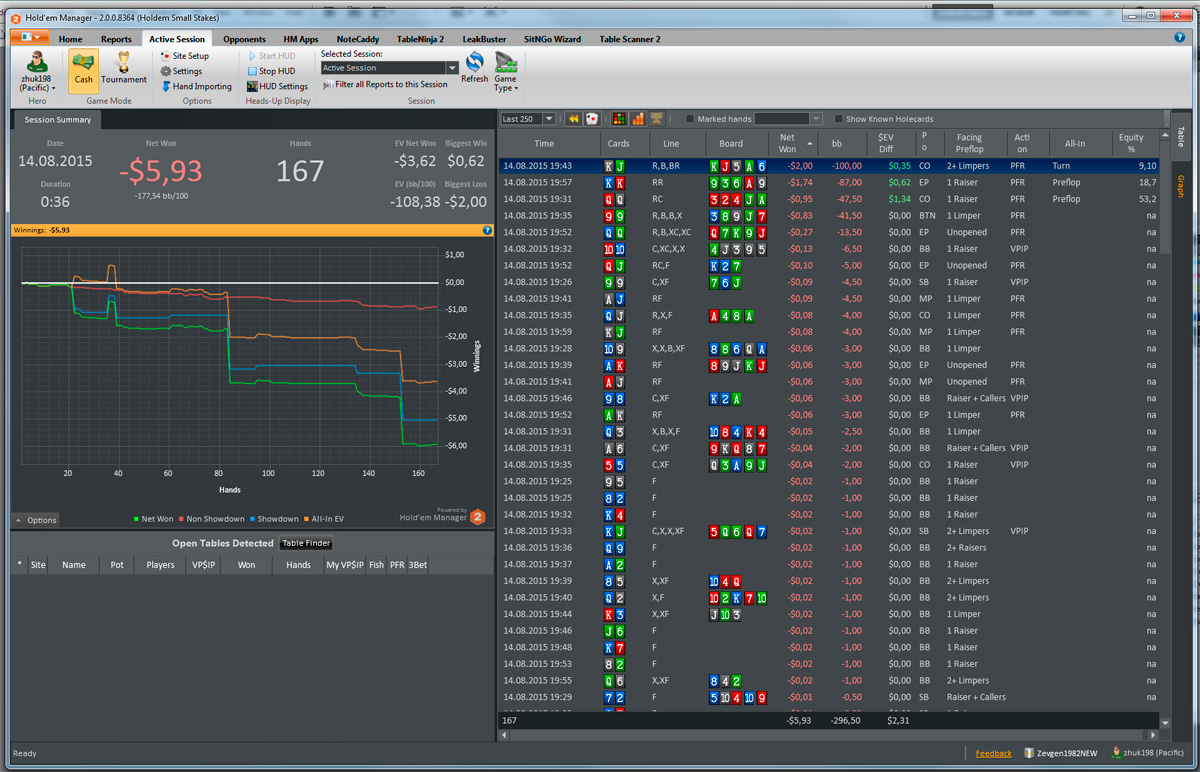Viewport: 1200px width, 772px height.
Task: Click Start HUD
Action: point(271,56)
